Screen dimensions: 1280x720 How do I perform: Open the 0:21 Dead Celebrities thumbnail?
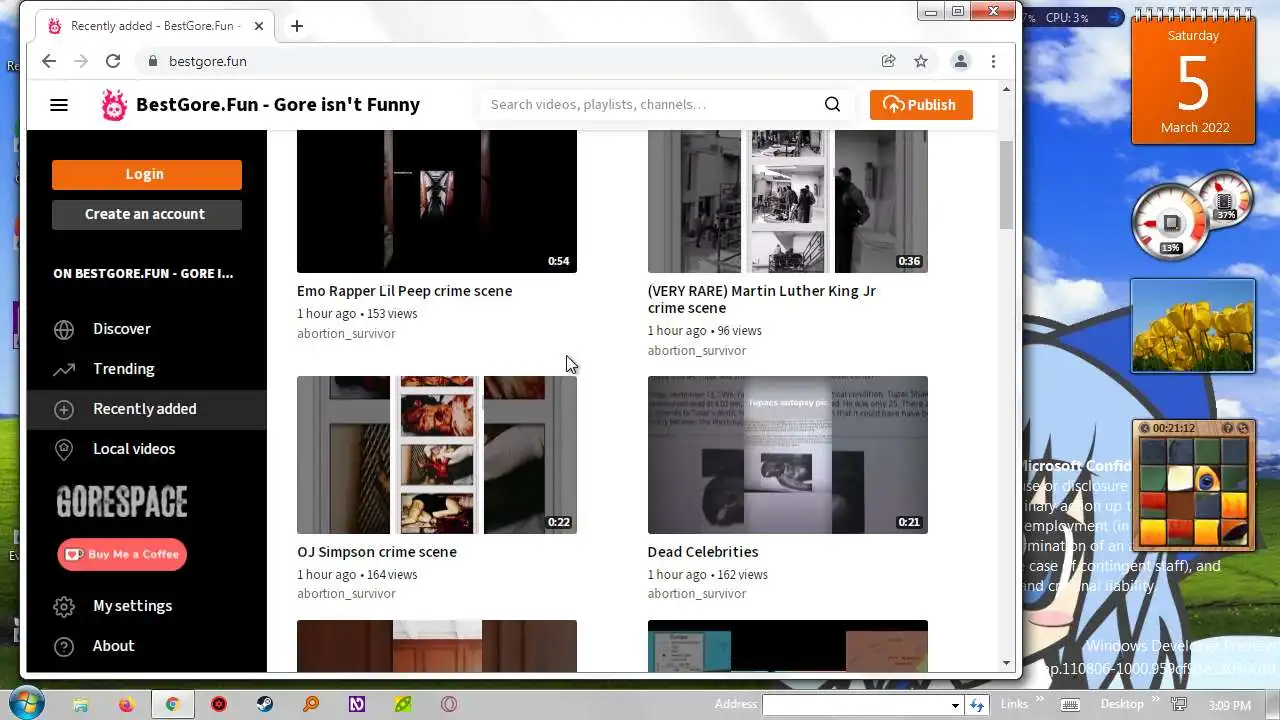click(x=788, y=455)
